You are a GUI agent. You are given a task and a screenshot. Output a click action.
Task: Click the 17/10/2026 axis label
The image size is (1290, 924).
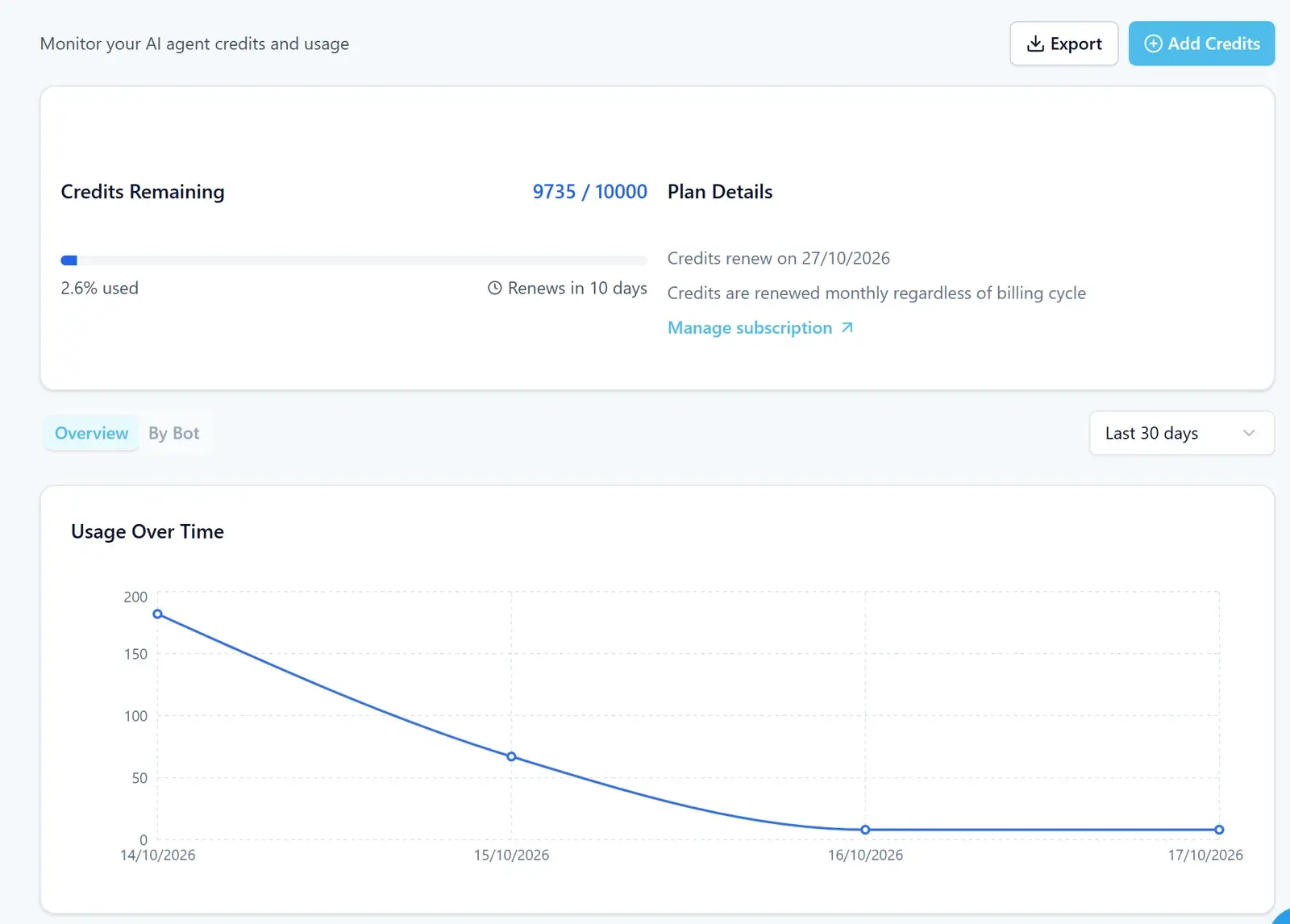[x=1205, y=855]
